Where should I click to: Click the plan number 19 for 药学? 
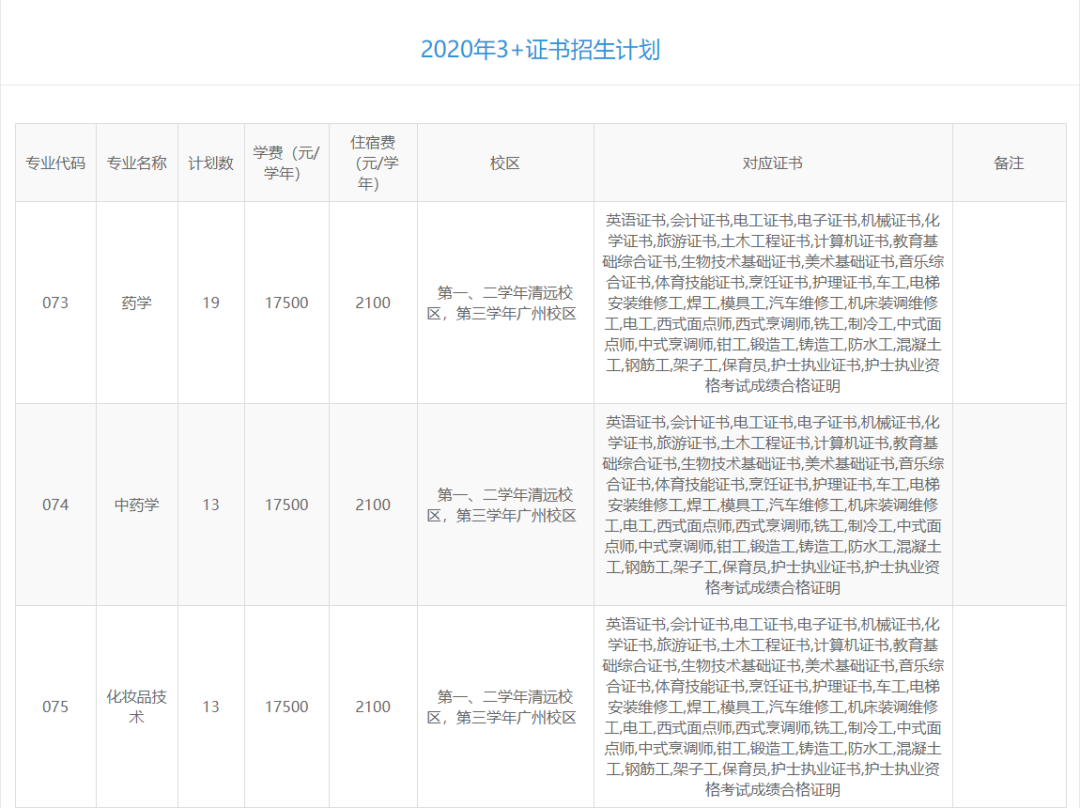point(211,303)
